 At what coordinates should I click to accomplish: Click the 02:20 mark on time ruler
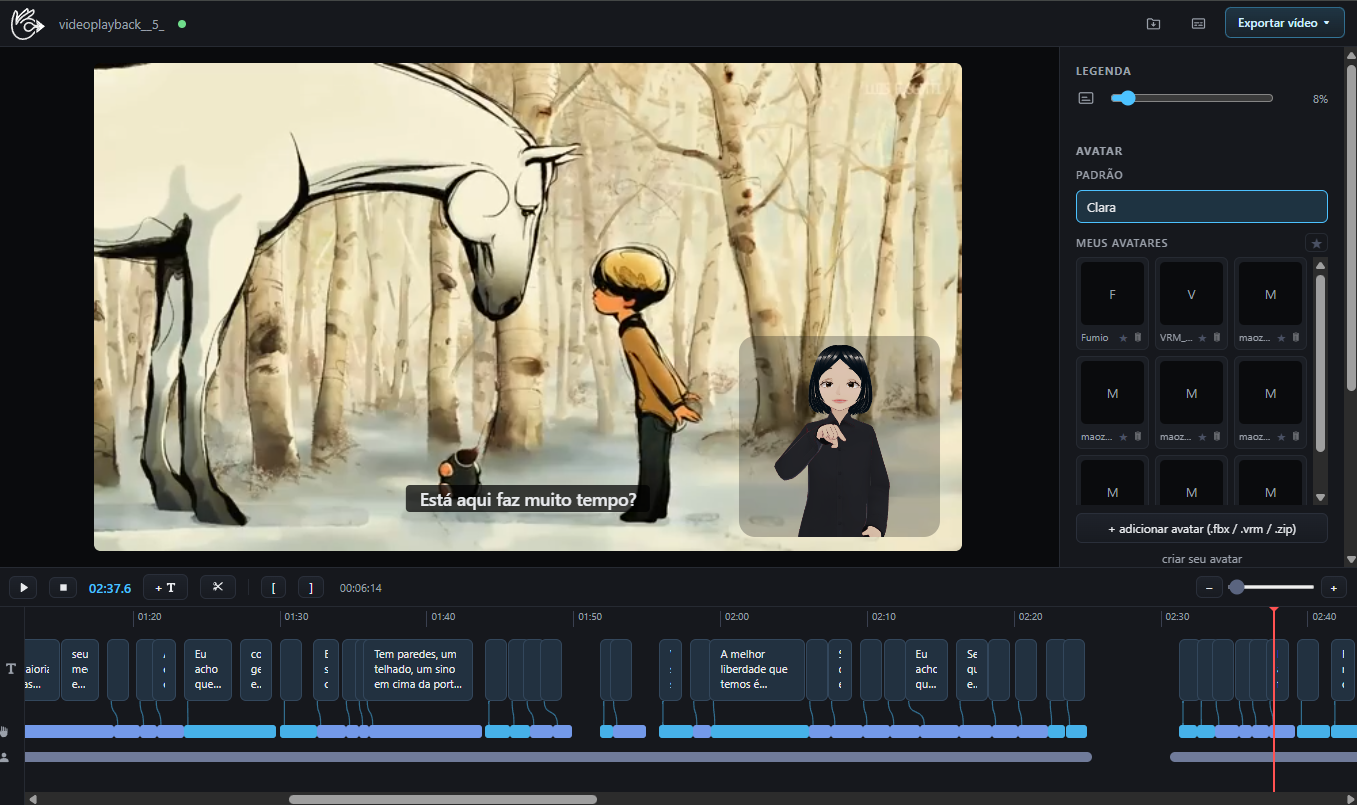coord(1030,617)
